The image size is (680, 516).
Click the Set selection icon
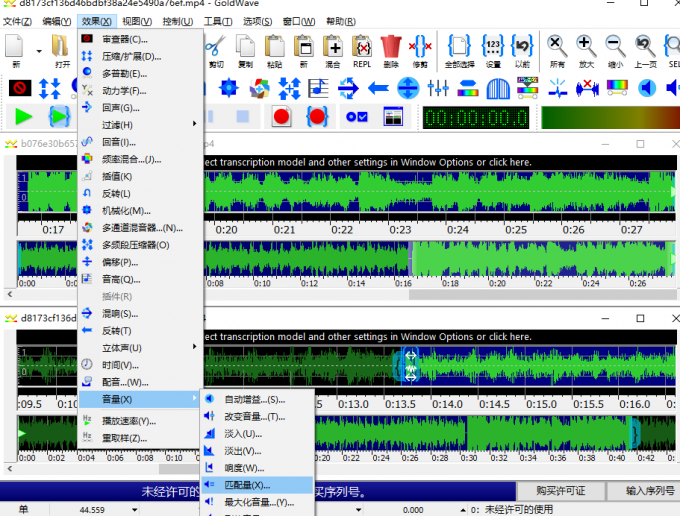[x=493, y=46]
